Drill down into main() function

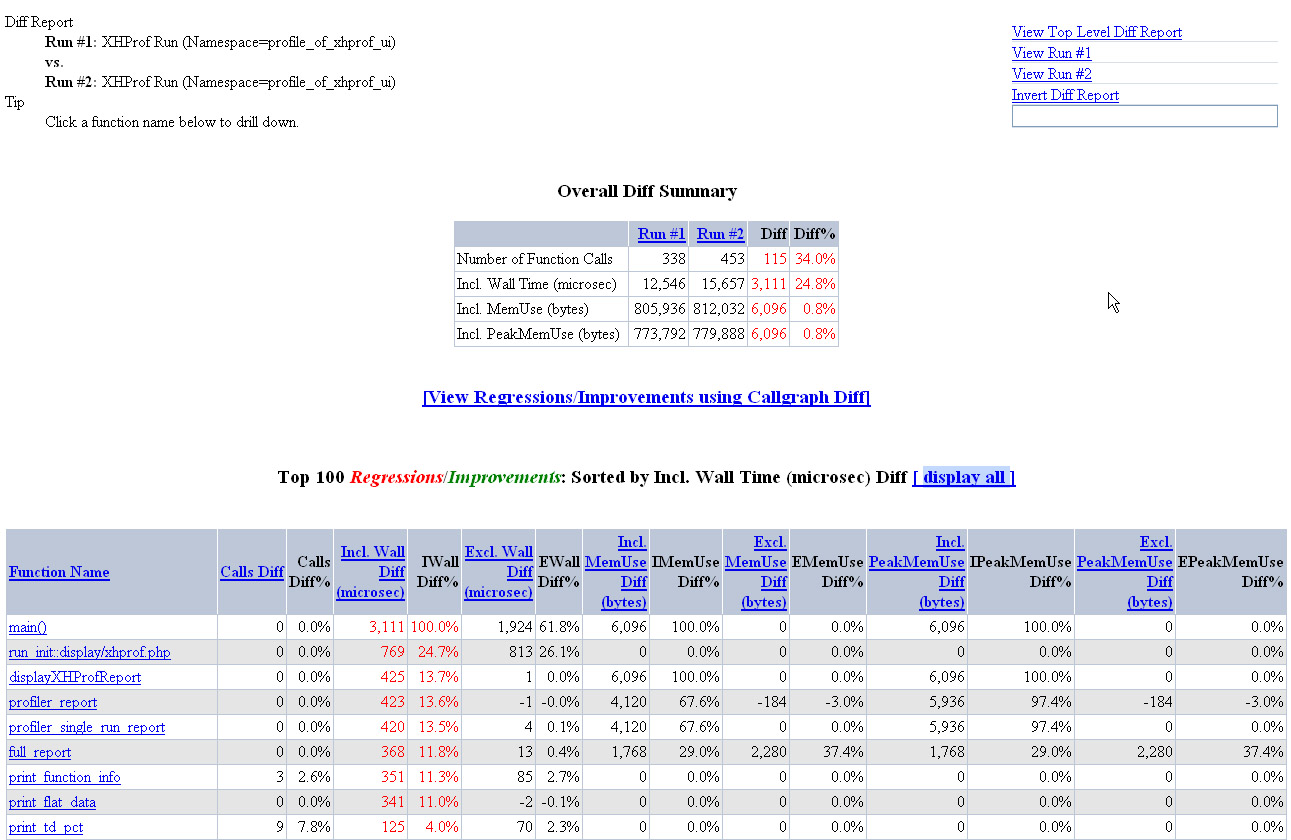click(x=28, y=627)
